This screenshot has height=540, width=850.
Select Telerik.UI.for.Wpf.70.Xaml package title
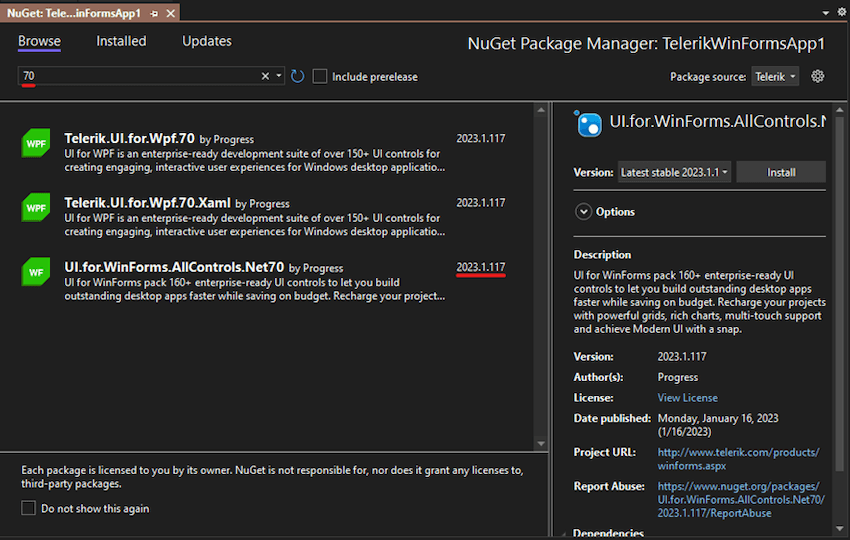tap(147, 203)
